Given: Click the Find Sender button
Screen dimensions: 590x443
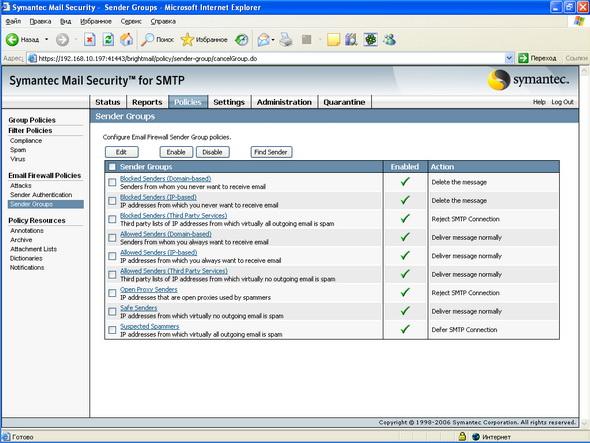Looking at the screenshot, I should 271,152.
